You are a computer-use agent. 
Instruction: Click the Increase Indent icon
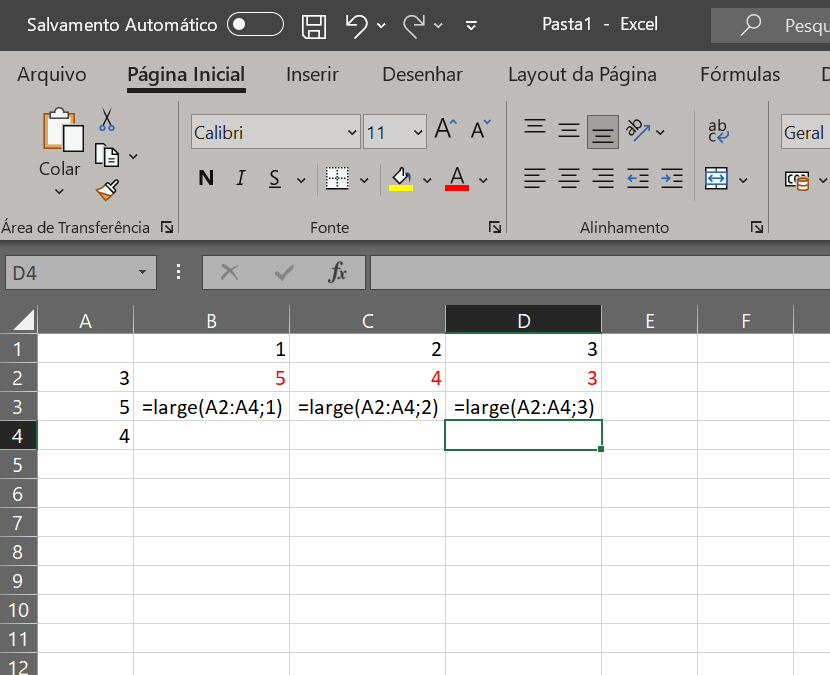click(672, 178)
